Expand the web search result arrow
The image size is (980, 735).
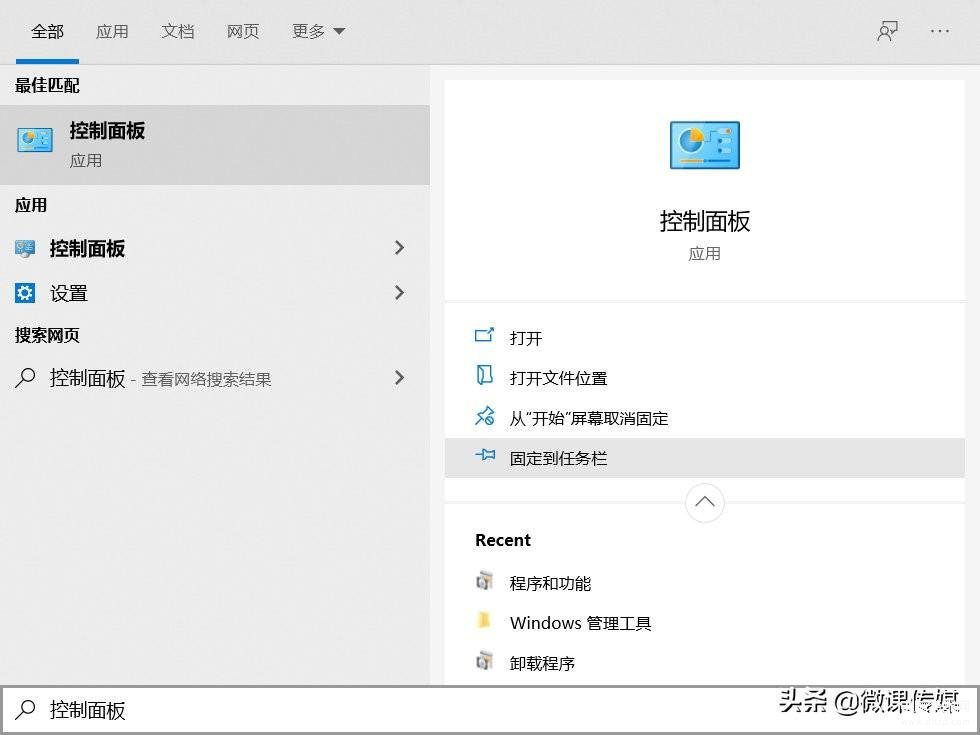pos(399,378)
